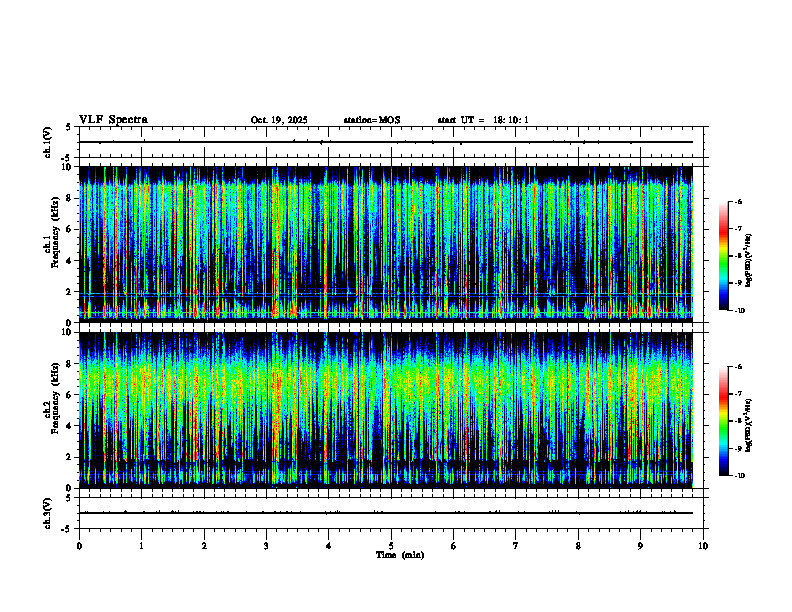Screen dimensions: 792x612
Task: Click the 'VLF Spectra' title text
Action: 113,120
